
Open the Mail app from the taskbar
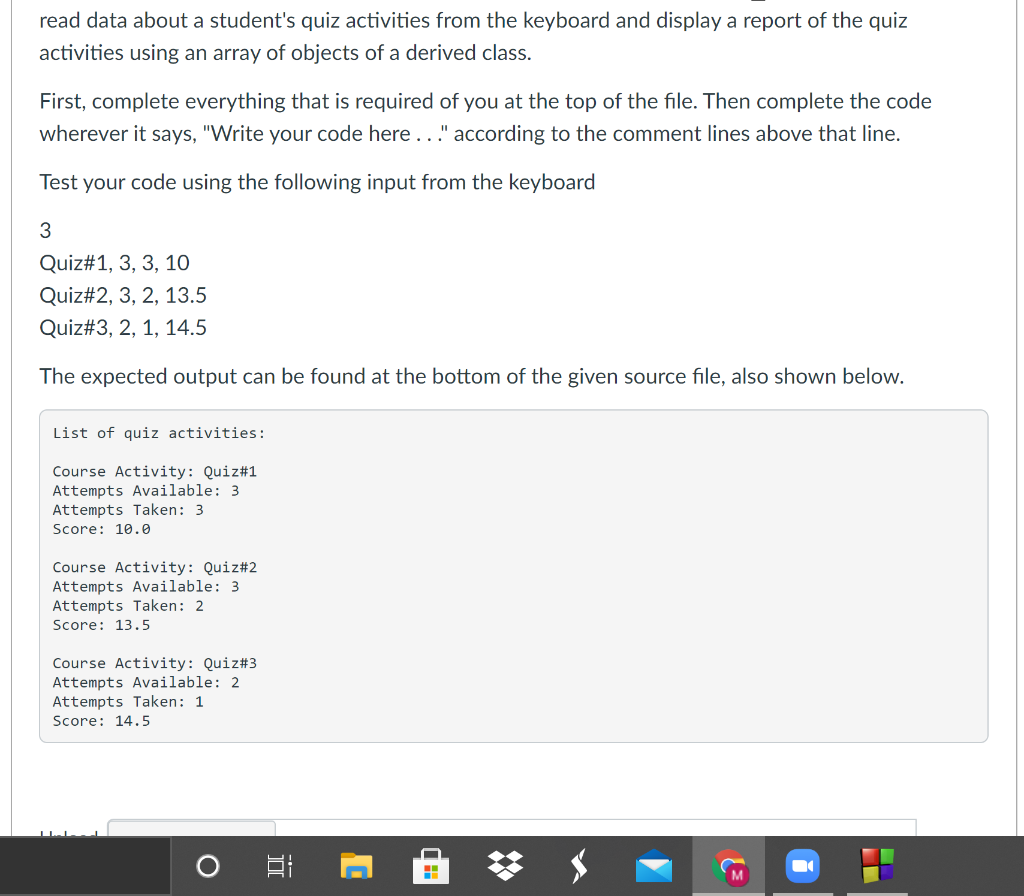[653, 866]
